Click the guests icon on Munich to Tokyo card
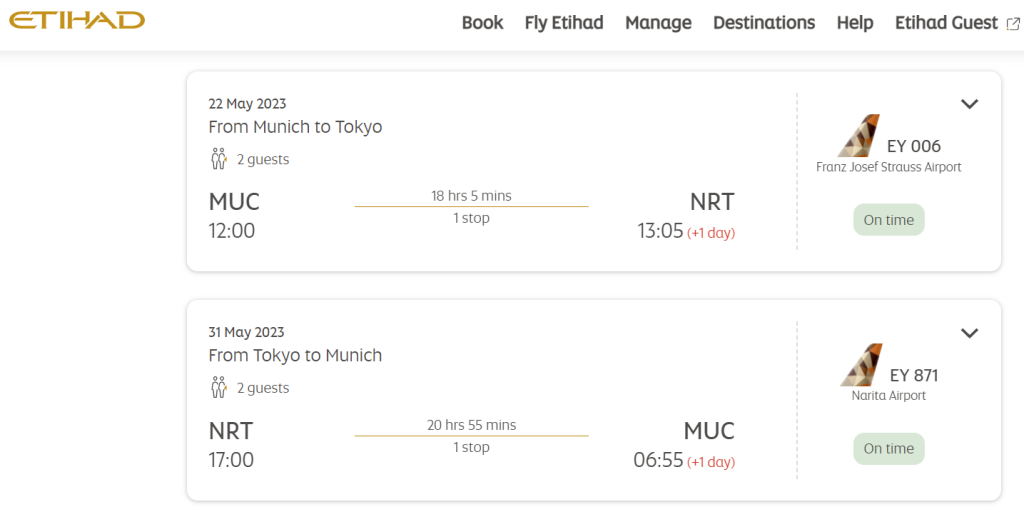 (x=219, y=159)
